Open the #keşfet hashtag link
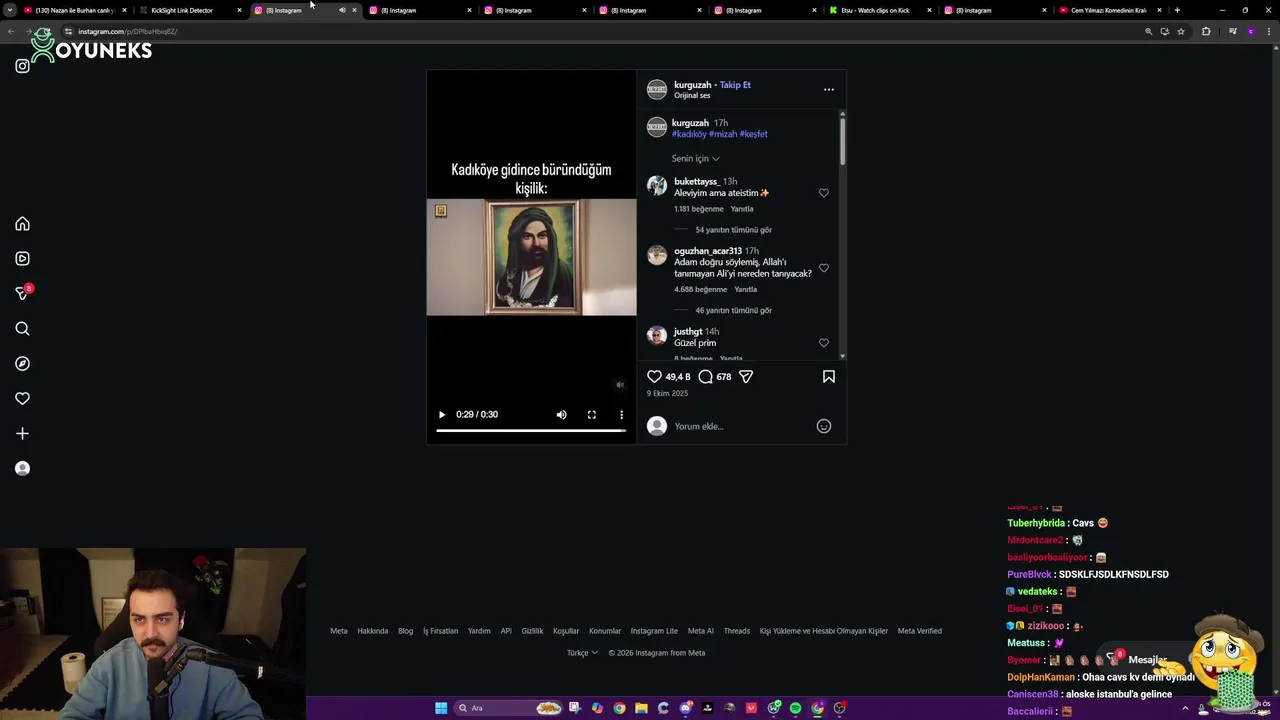Image resolution: width=1280 pixels, height=720 pixels. (x=753, y=134)
